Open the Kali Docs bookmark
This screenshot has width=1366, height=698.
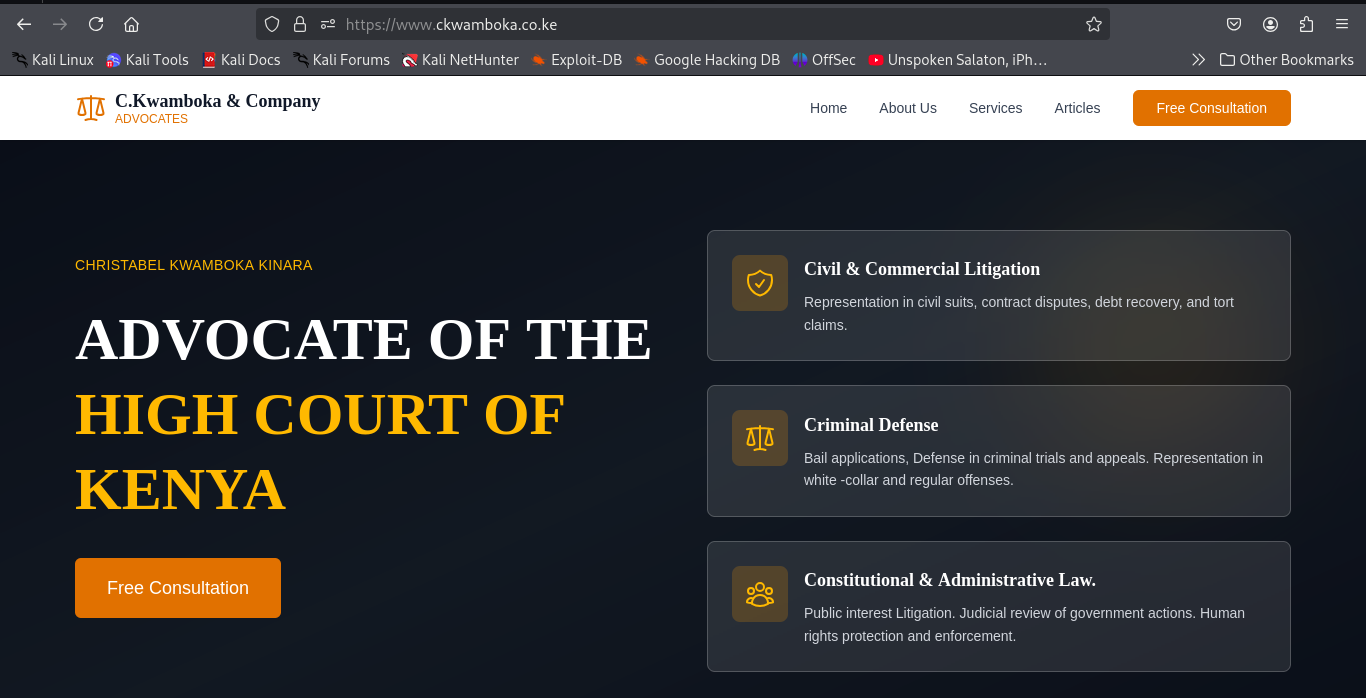(x=241, y=60)
